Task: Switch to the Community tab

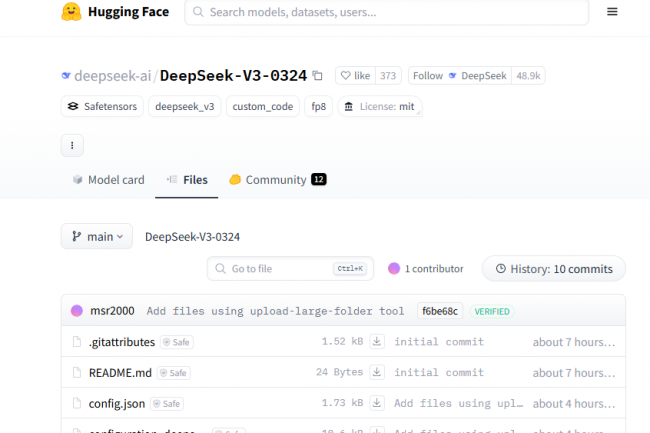Action: 278,179
